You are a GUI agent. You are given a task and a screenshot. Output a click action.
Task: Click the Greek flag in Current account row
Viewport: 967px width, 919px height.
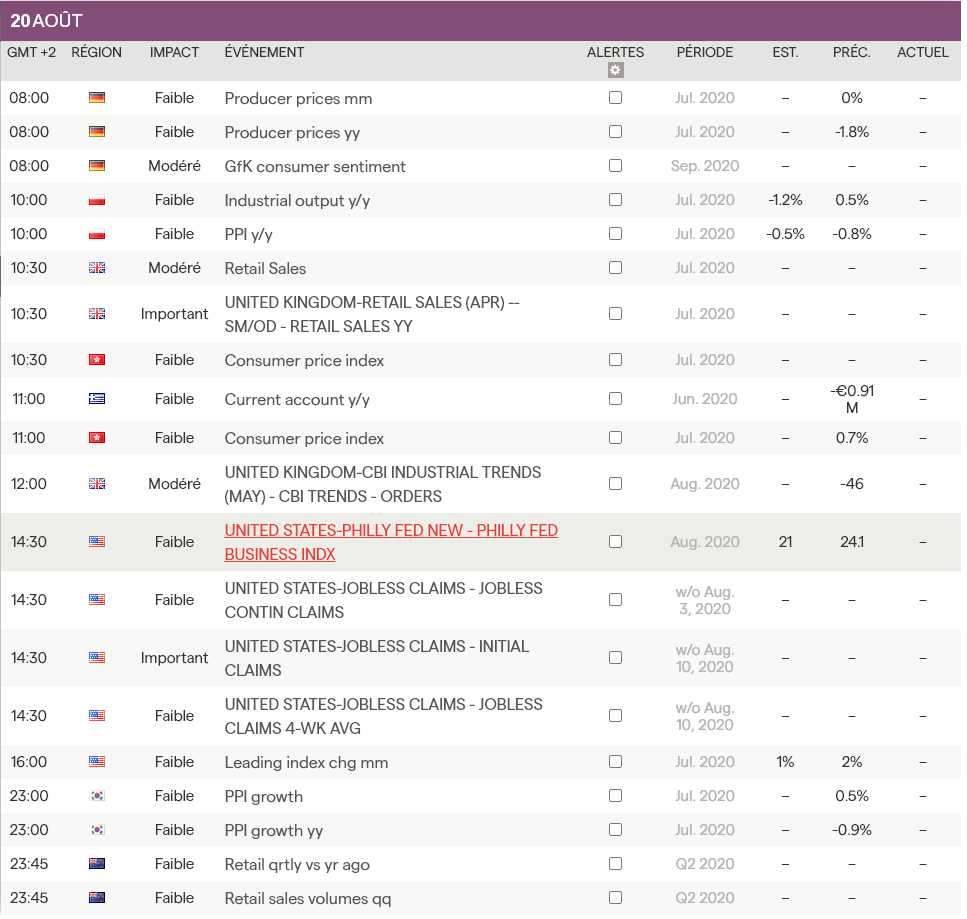(x=97, y=399)
